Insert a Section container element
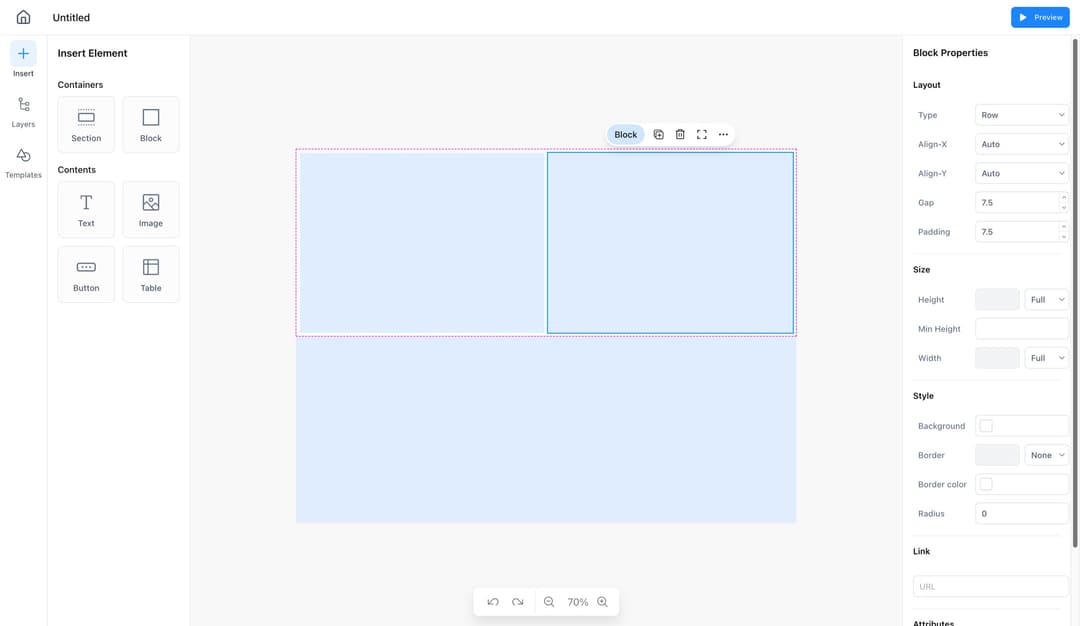This screenshot has width=1080, height=626. point(86,124)
